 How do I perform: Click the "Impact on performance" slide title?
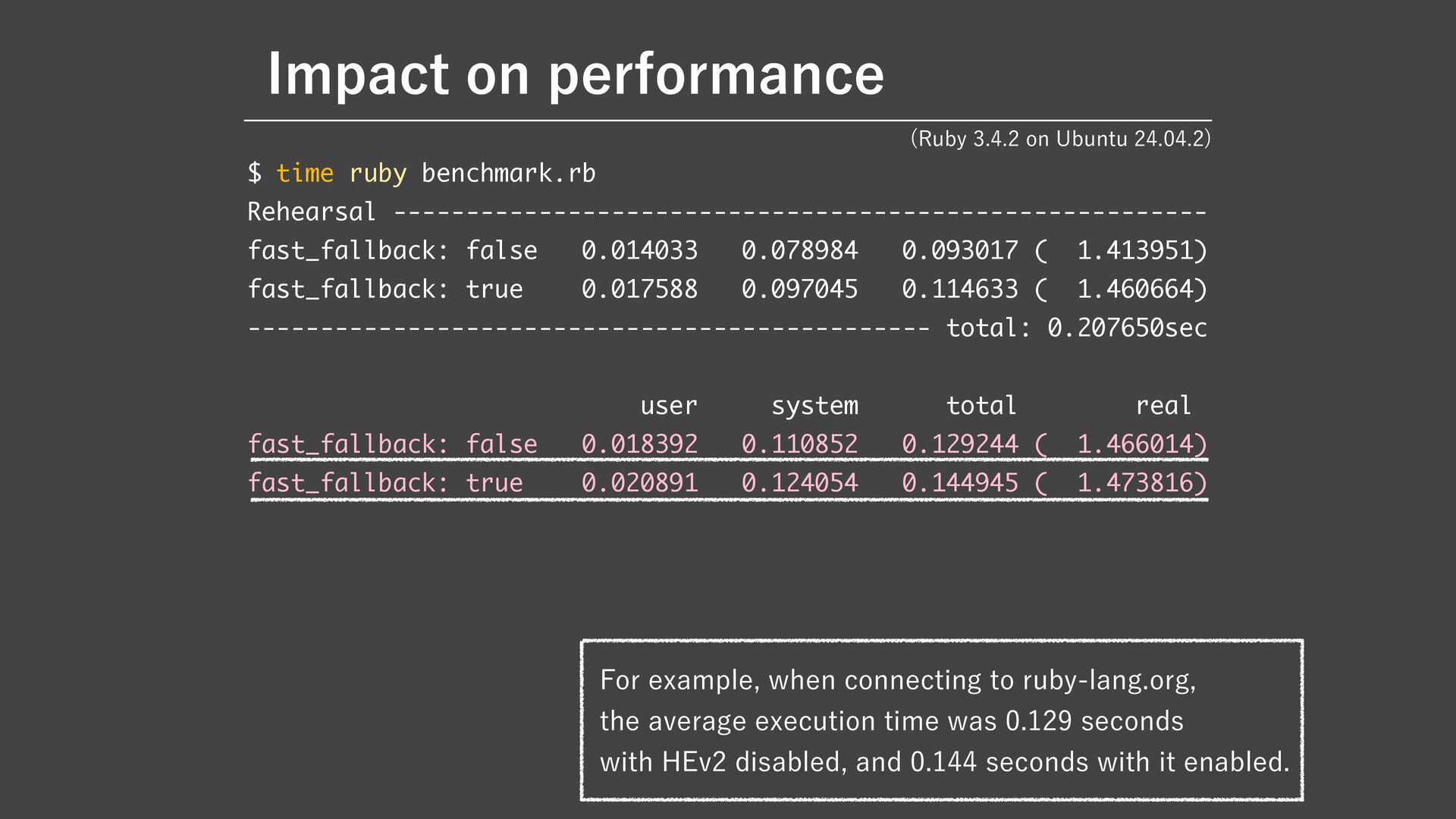(576, 74)
